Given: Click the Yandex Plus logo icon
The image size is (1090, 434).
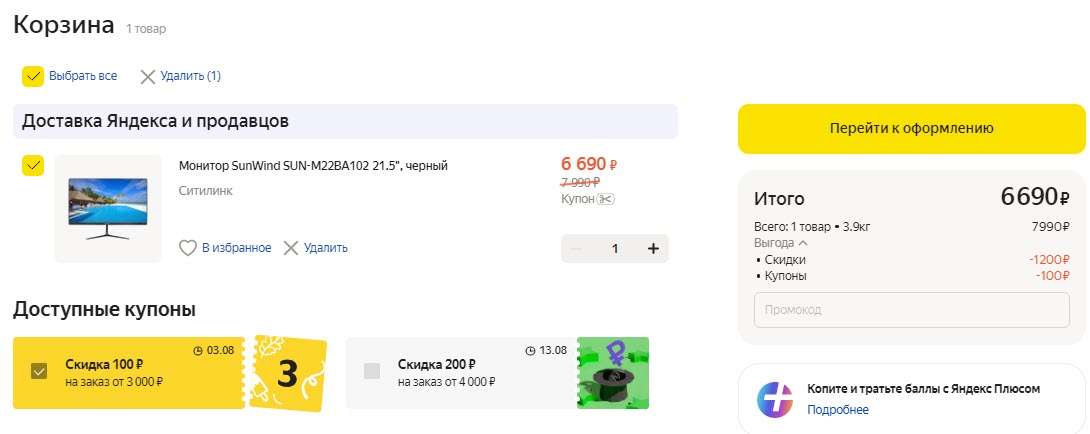Looking at the screenshot, I should click(776, 399).
